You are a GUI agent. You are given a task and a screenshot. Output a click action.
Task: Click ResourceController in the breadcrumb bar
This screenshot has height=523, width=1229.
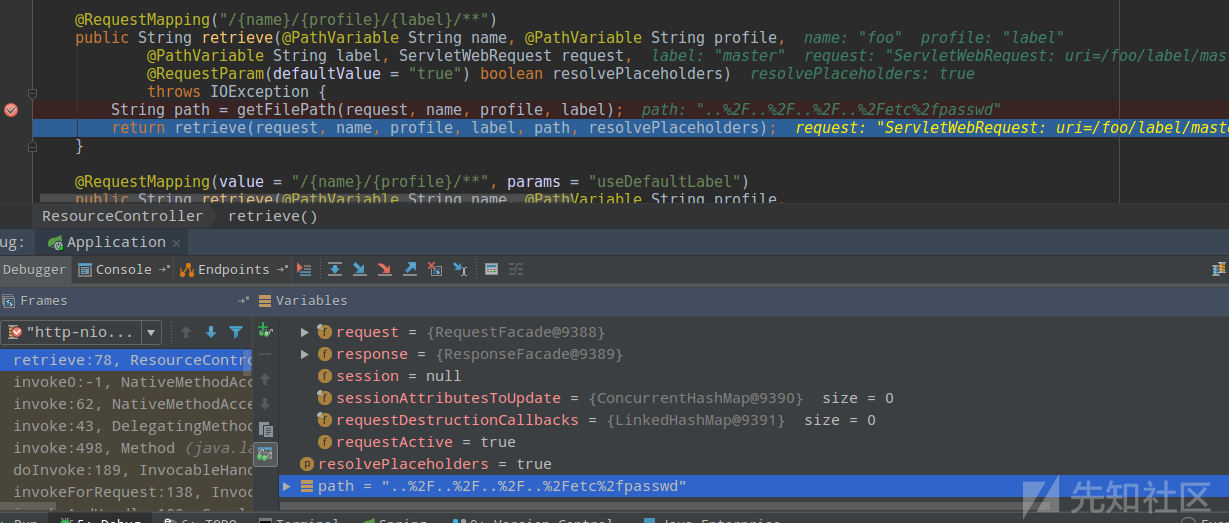point(122,216)
